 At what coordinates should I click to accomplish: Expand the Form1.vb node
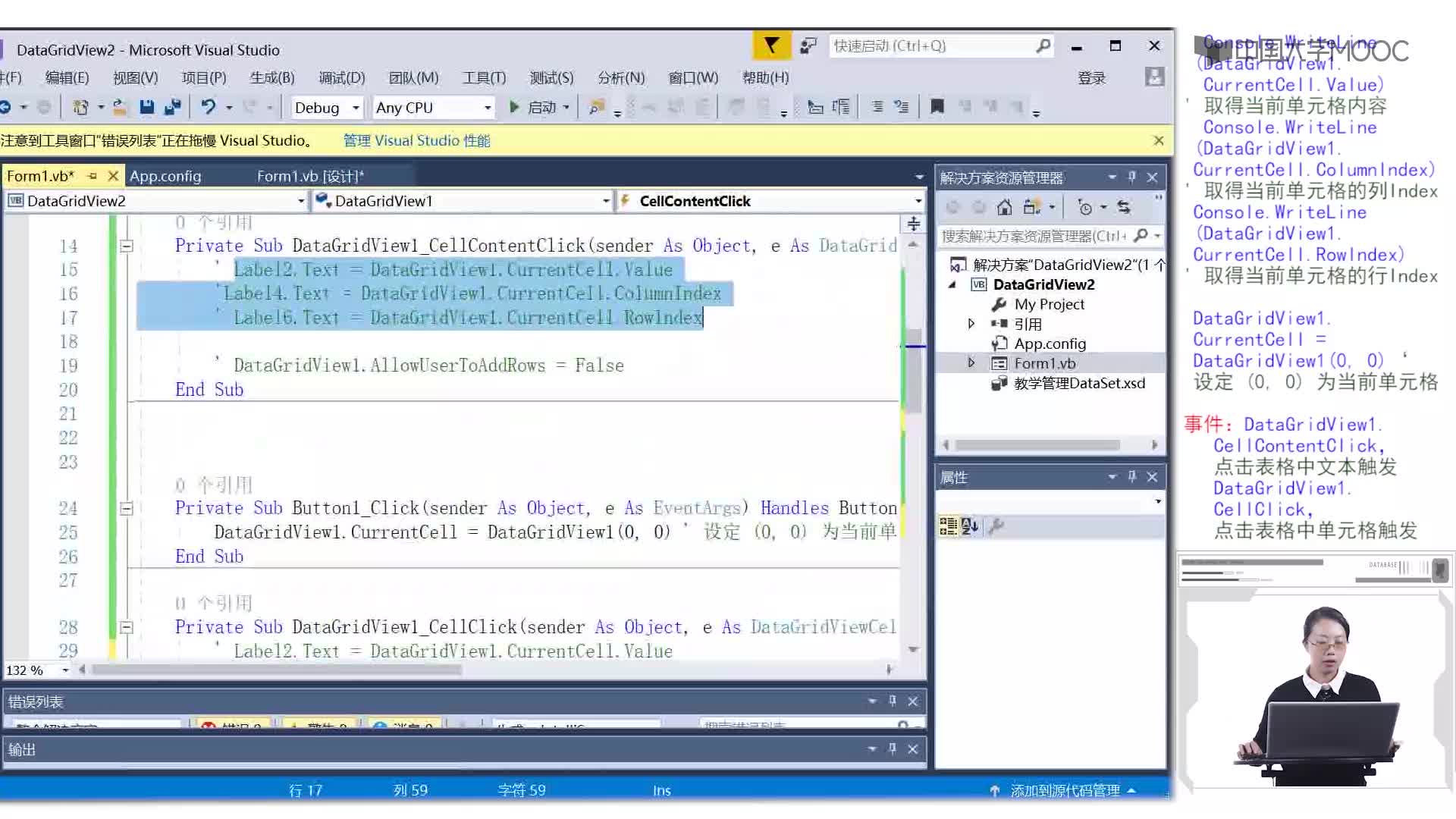coord(971,363)
